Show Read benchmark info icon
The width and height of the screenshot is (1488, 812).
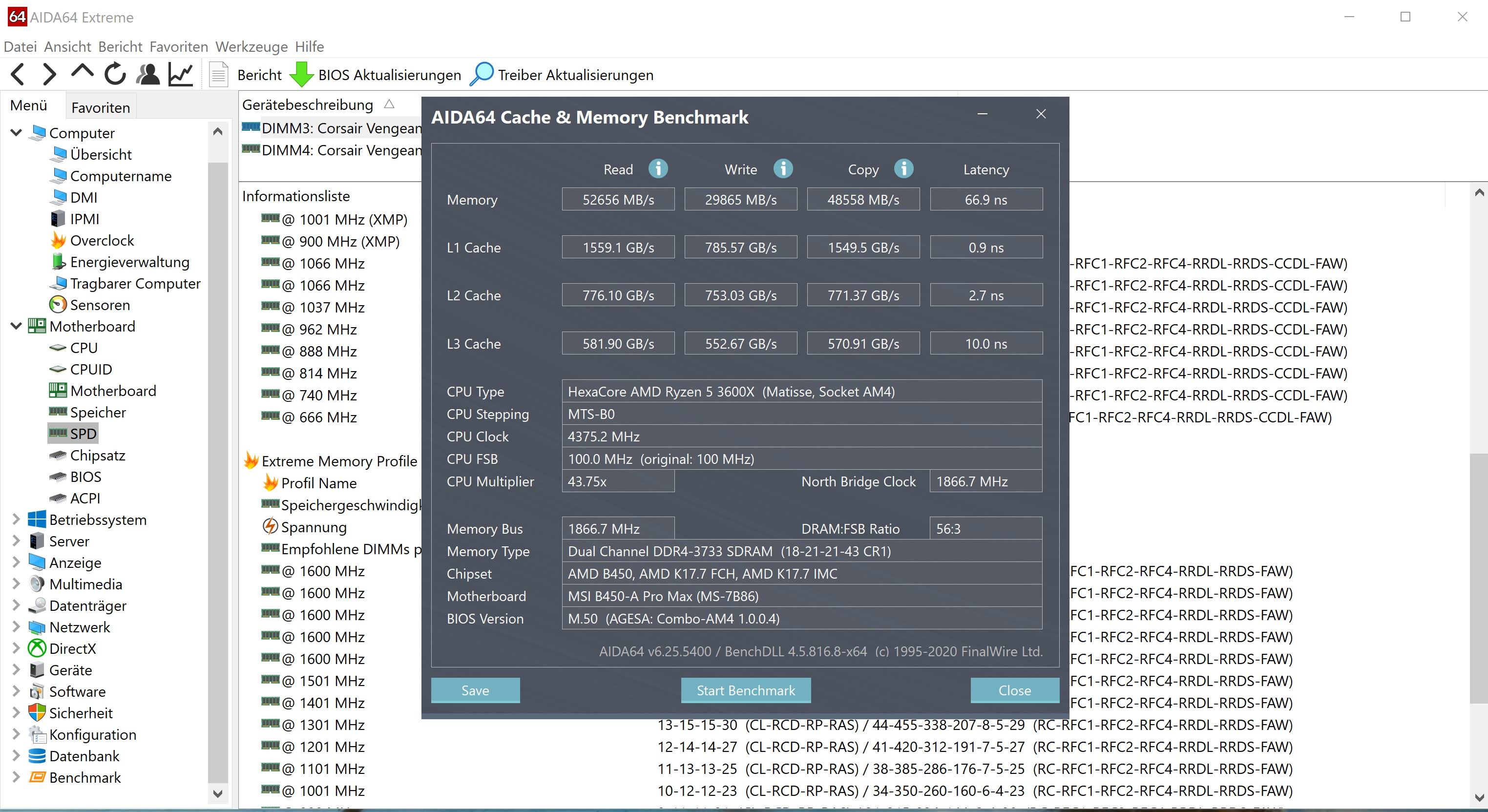point(658,168)
